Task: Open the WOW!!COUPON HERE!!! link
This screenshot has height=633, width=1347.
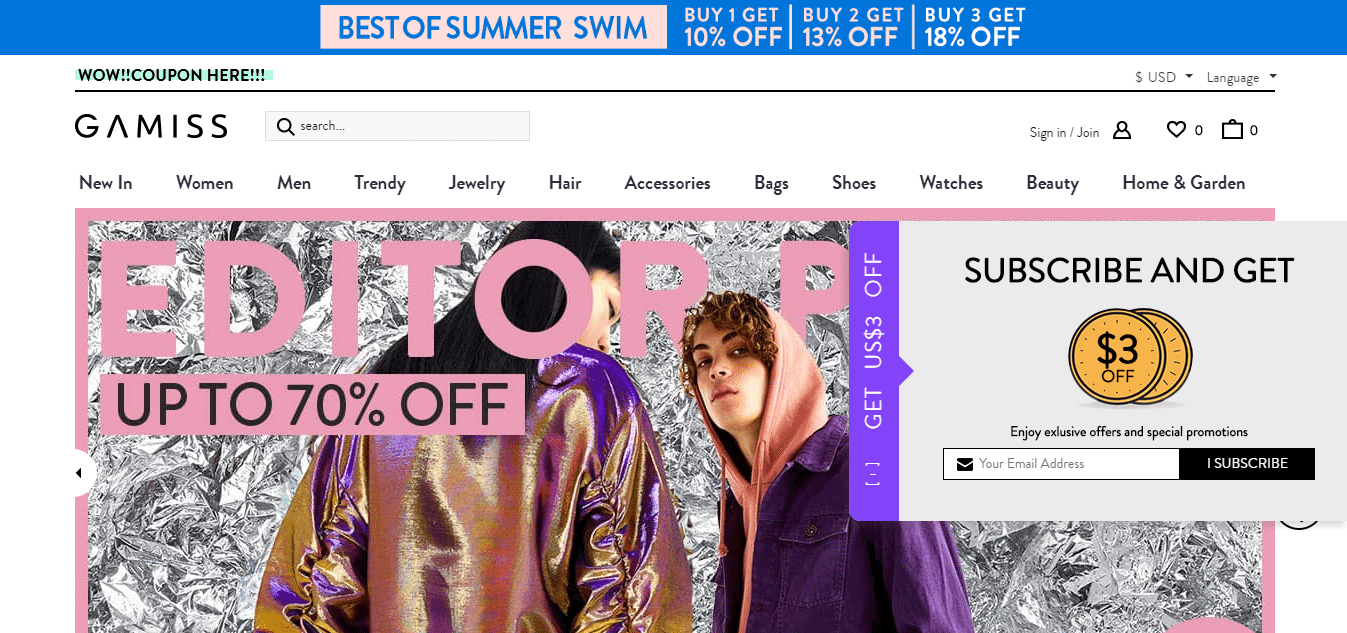Action: (172, 75)
